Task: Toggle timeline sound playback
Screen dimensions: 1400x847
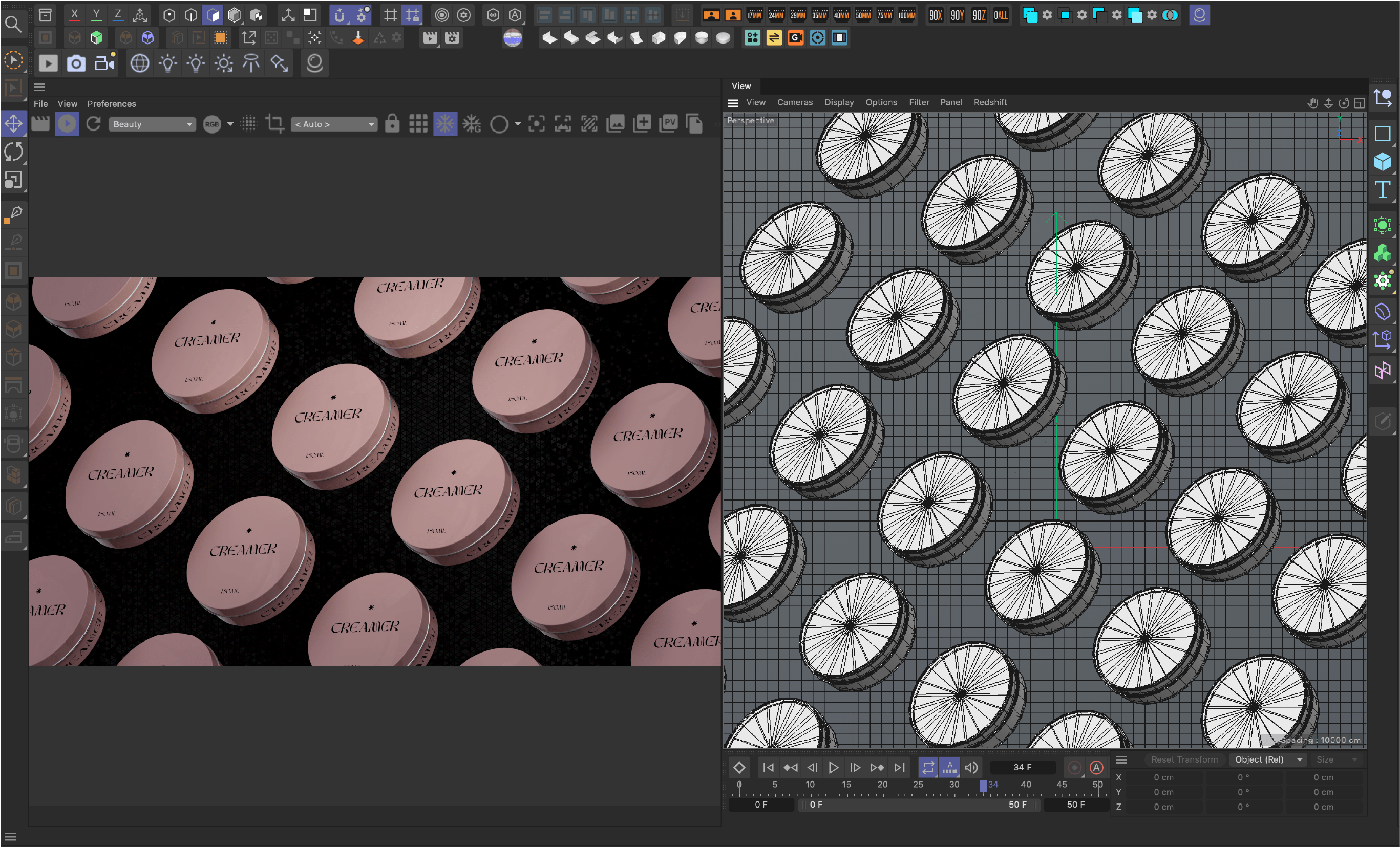Action: tap(971, 768)
